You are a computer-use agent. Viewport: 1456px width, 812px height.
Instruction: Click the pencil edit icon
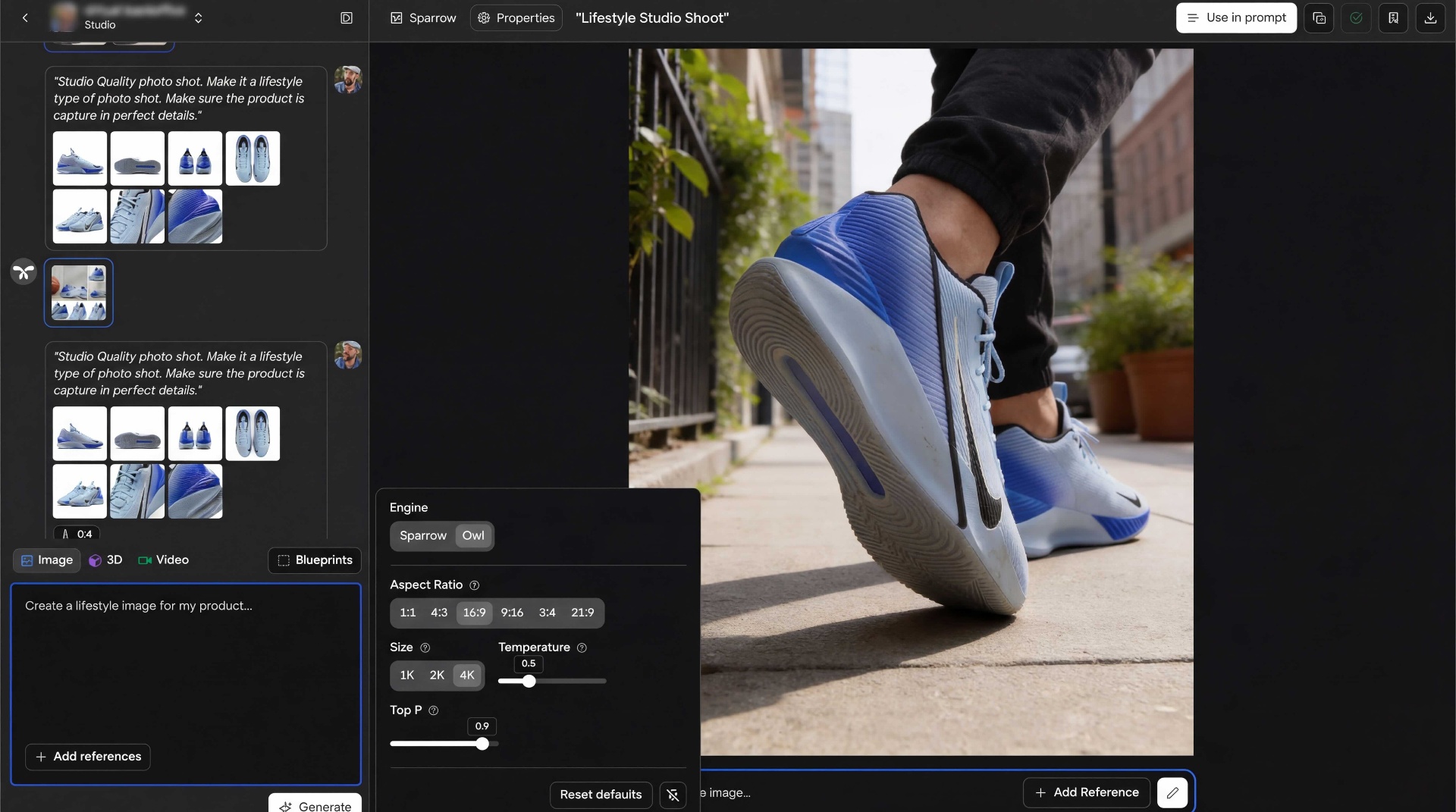tap(1172, 792)
